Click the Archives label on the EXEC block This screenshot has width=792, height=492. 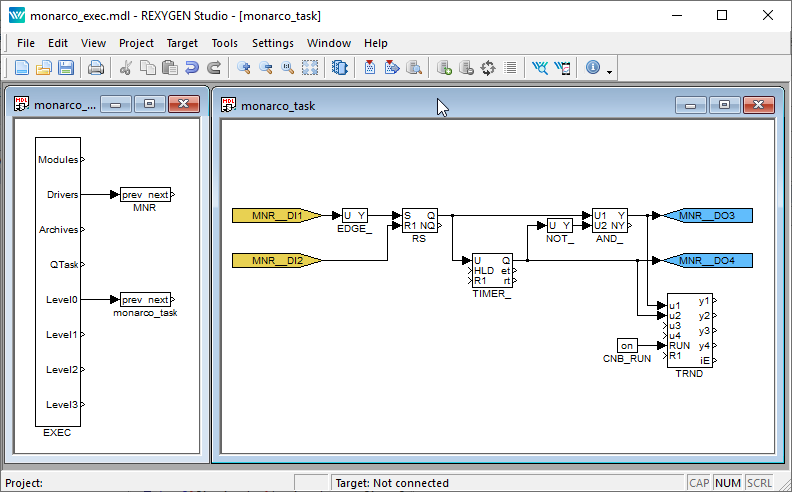[x=59, y=230]
